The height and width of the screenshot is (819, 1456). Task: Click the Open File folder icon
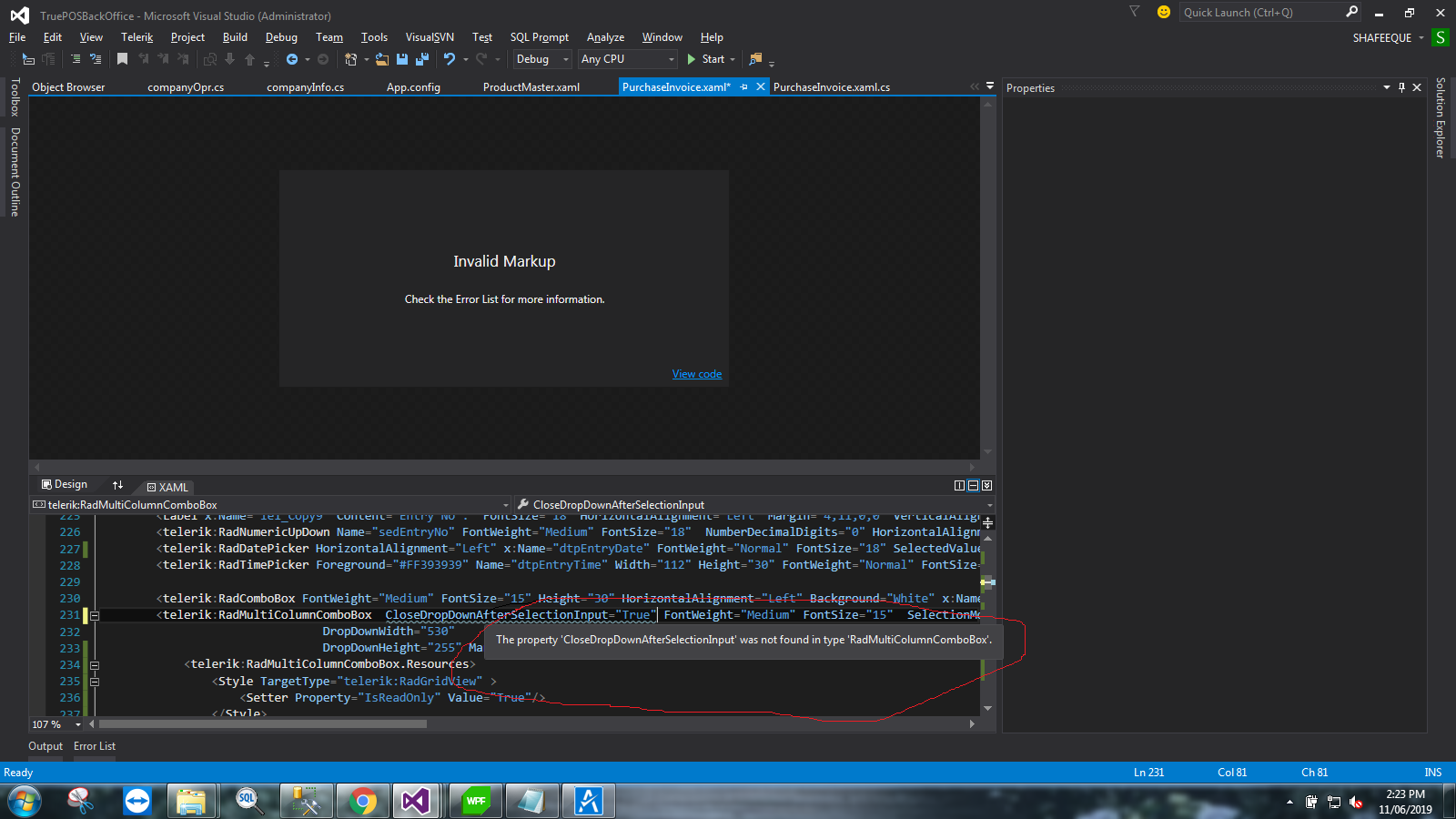(x=382, y=59)
